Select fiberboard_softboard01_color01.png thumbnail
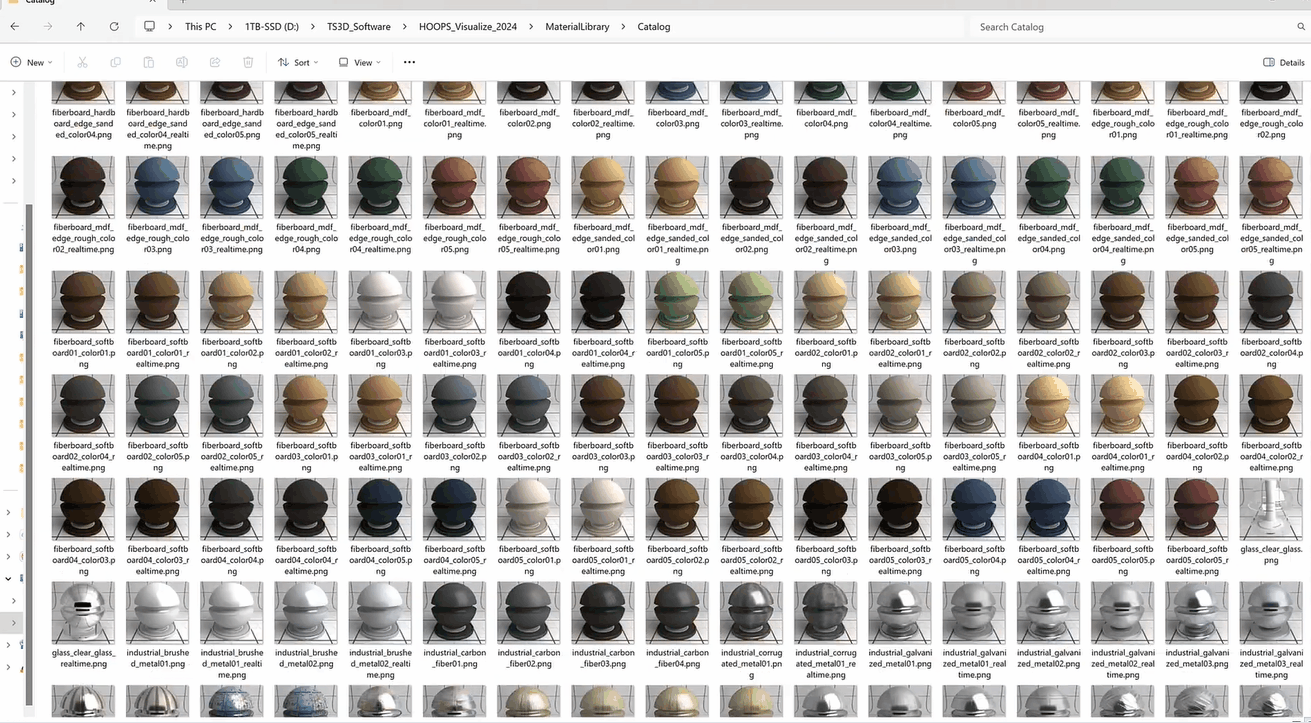 83,302
